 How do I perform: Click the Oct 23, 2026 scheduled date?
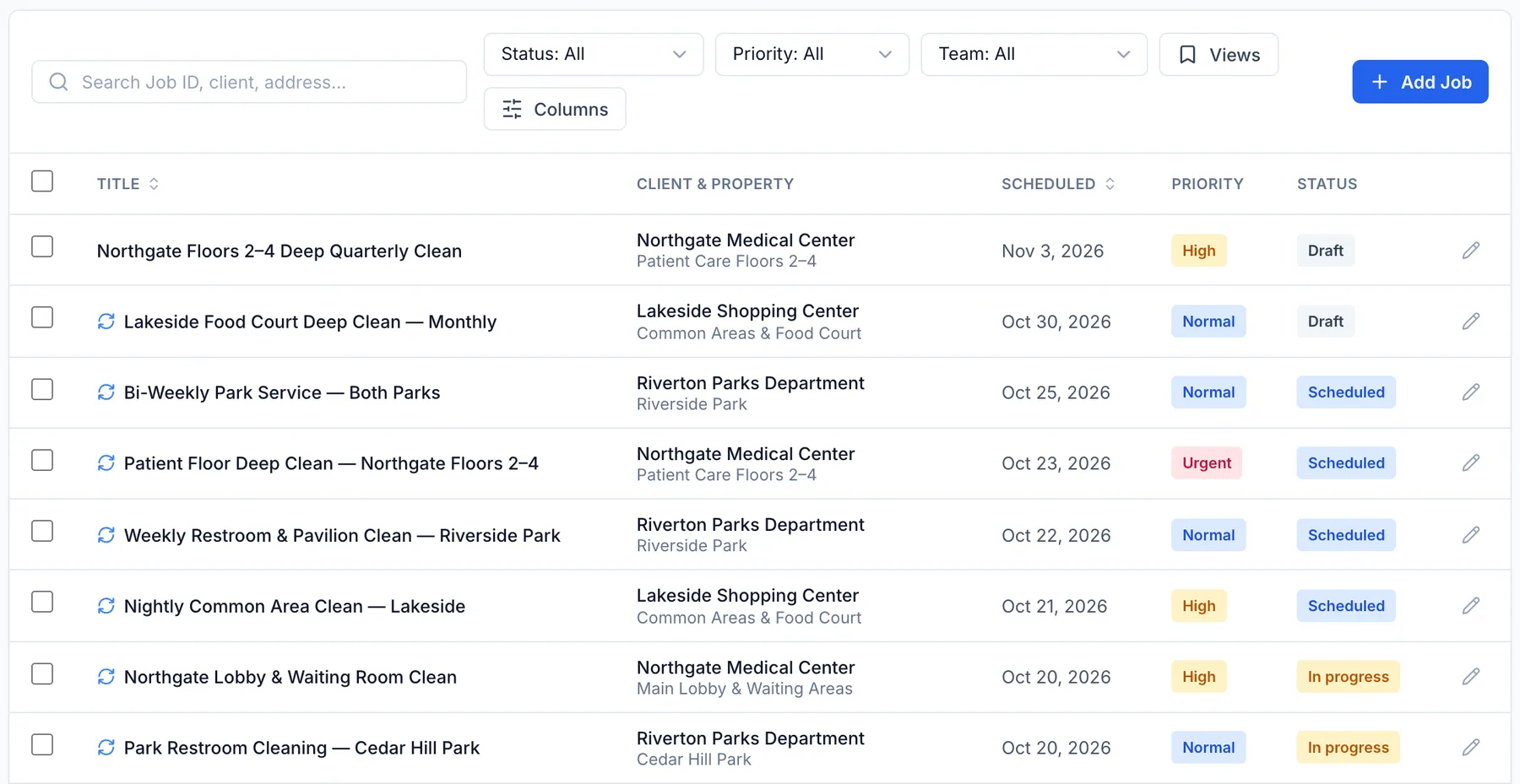click(1056, 463)
